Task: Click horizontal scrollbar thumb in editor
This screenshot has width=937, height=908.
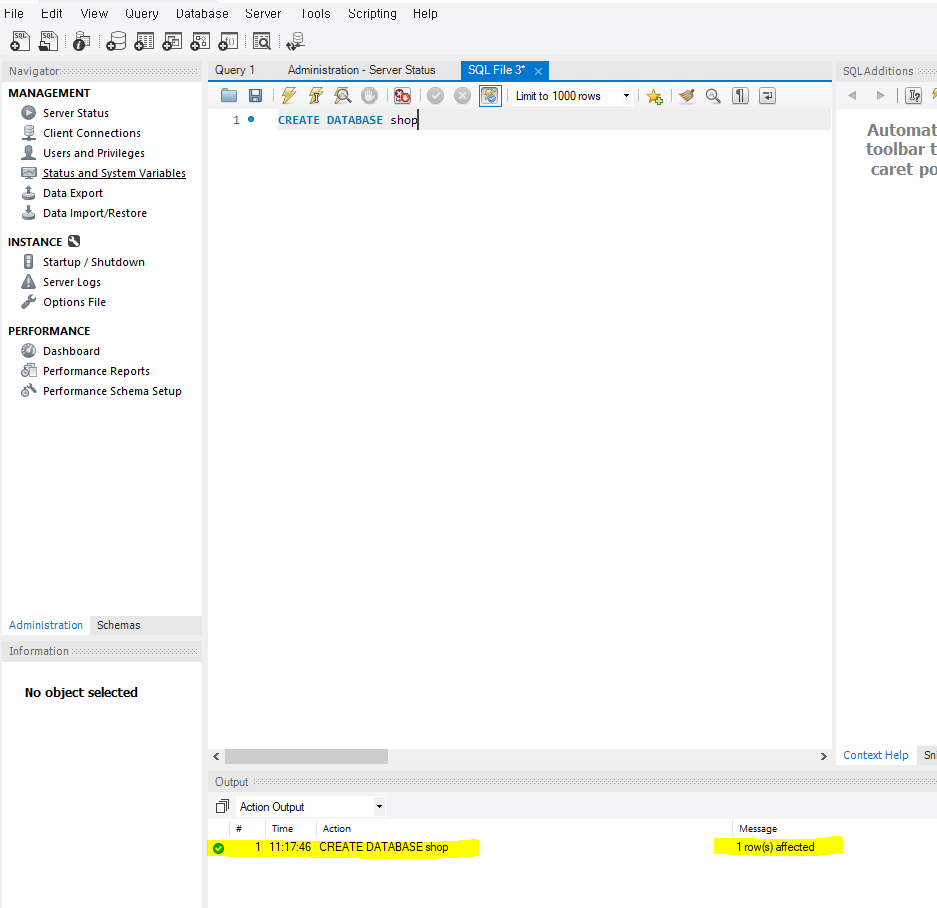Action: pyautogui.click(x=306, y=756)
